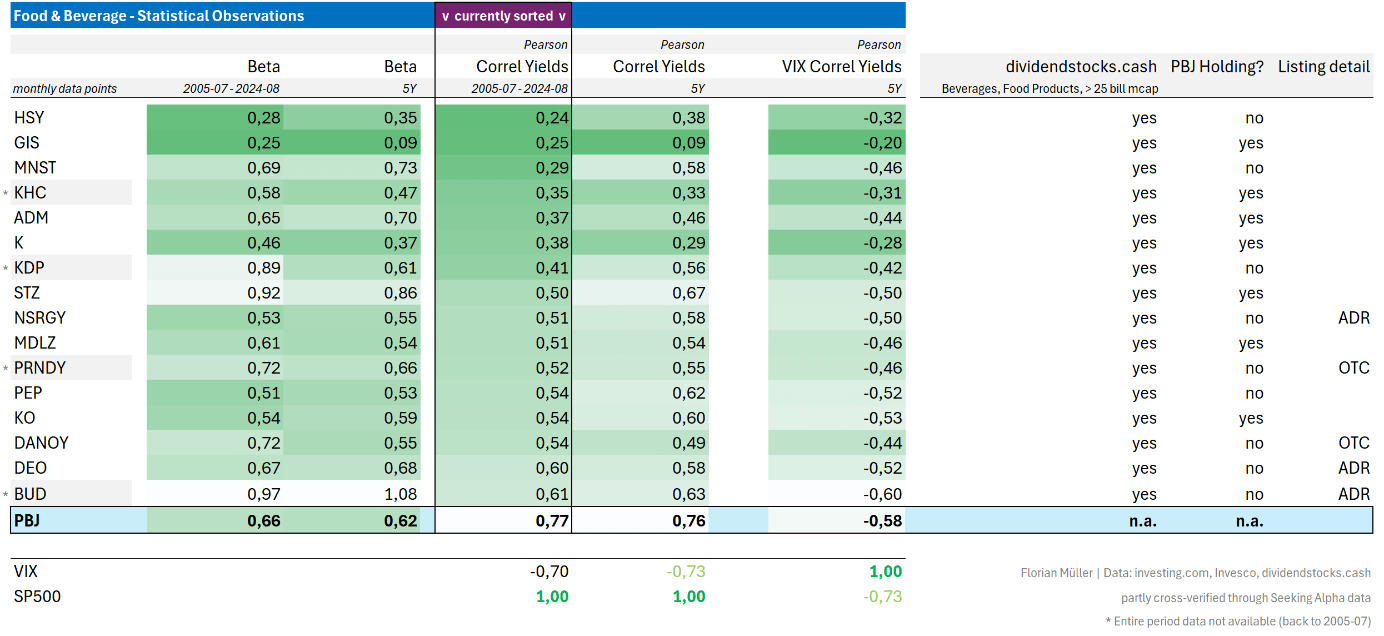Click the bold PBJ row label
This screenshot has width=1384, height=636.
(x=28, y=520)
